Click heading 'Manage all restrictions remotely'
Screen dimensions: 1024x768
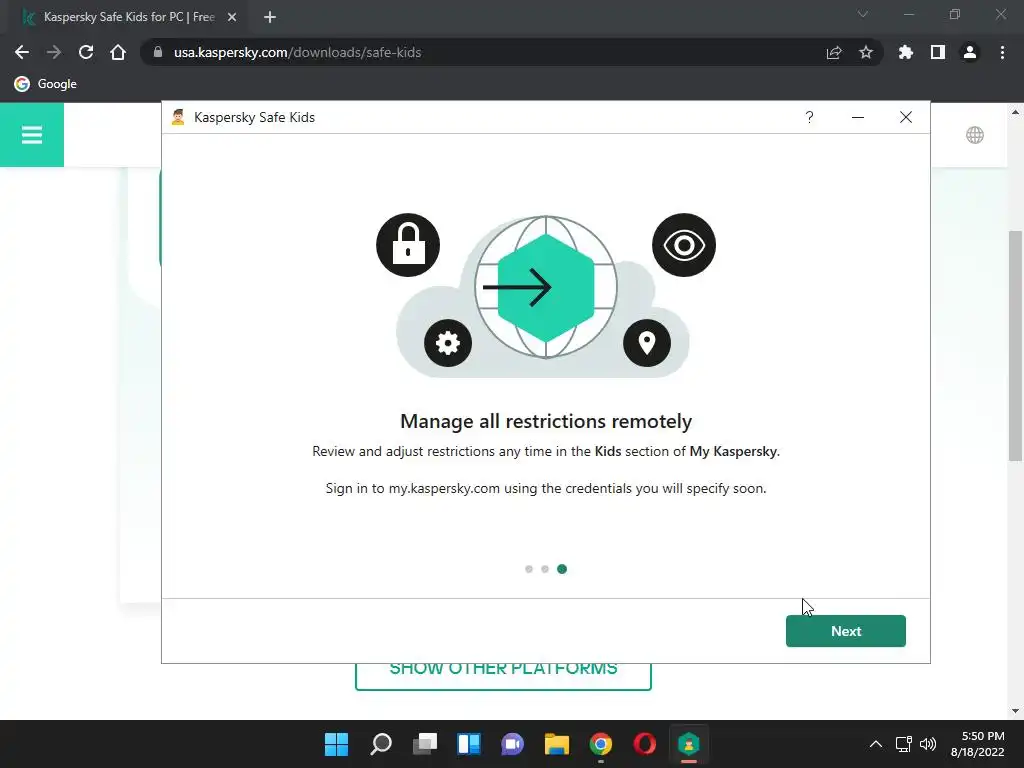coord(546,421)
